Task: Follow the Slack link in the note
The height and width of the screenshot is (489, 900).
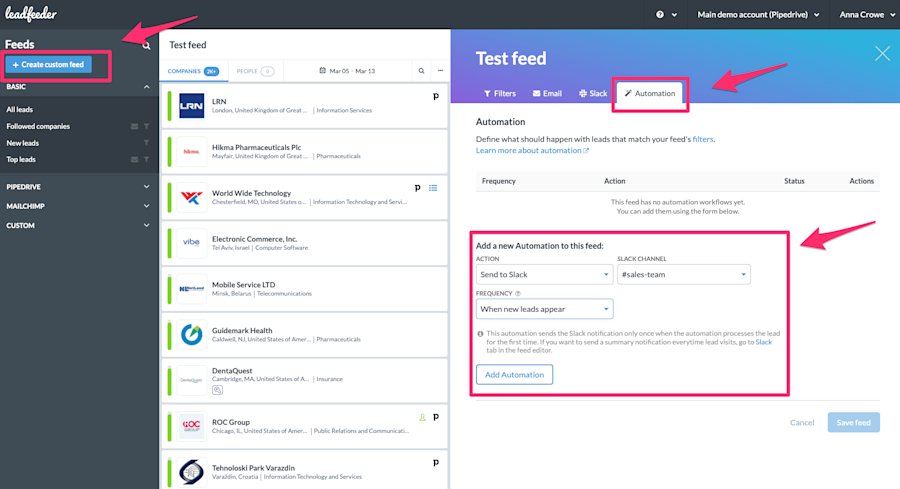Action: (x=763, y=342)
